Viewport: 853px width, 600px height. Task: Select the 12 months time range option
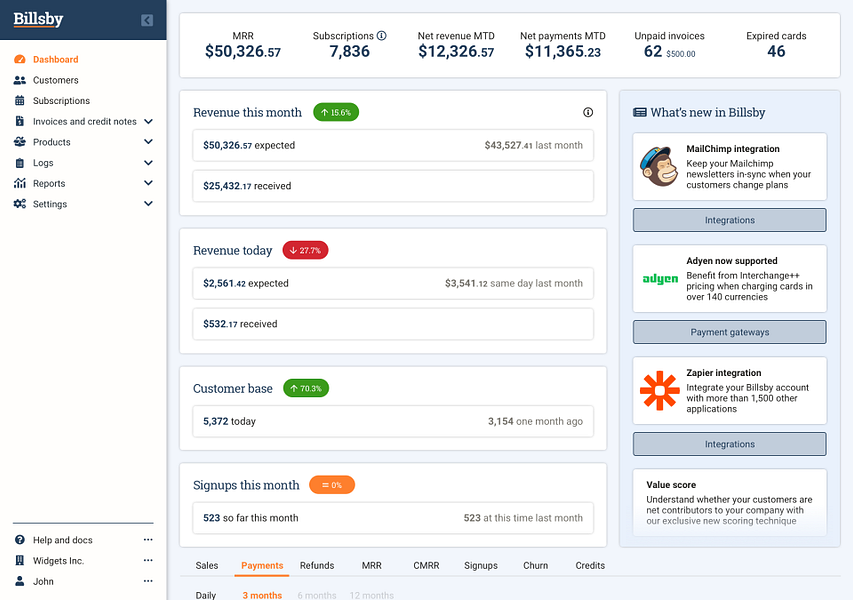tap(371, 594)
